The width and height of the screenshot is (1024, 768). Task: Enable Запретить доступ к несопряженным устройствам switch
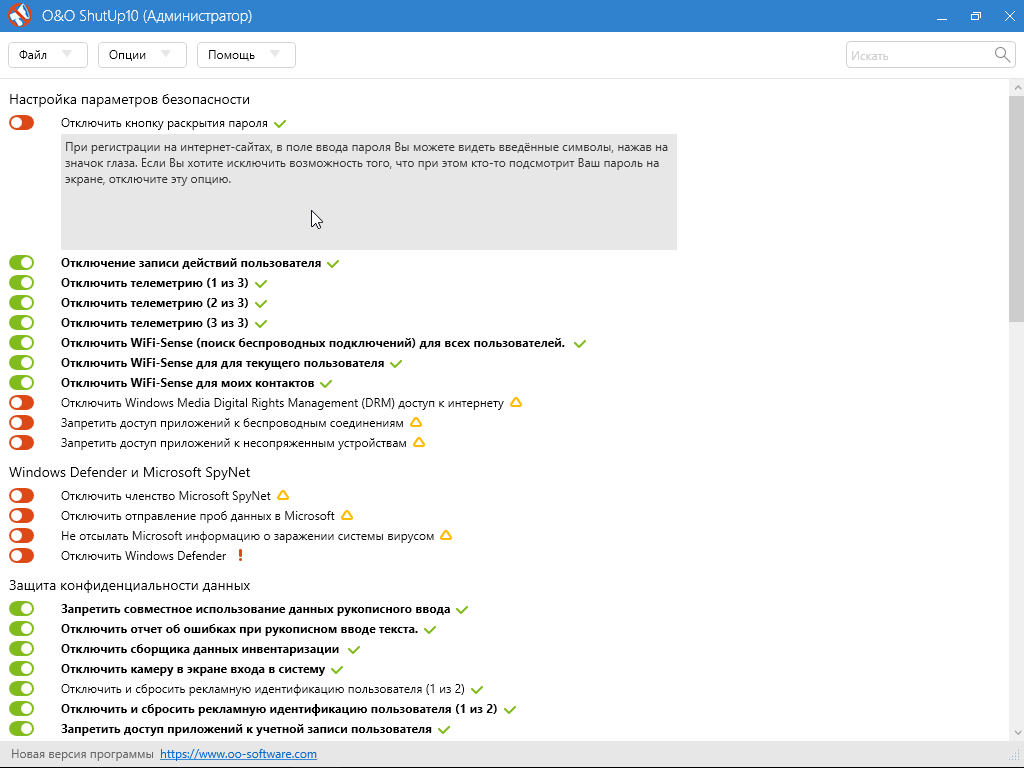pyautogui.click(x=22, y=442)
